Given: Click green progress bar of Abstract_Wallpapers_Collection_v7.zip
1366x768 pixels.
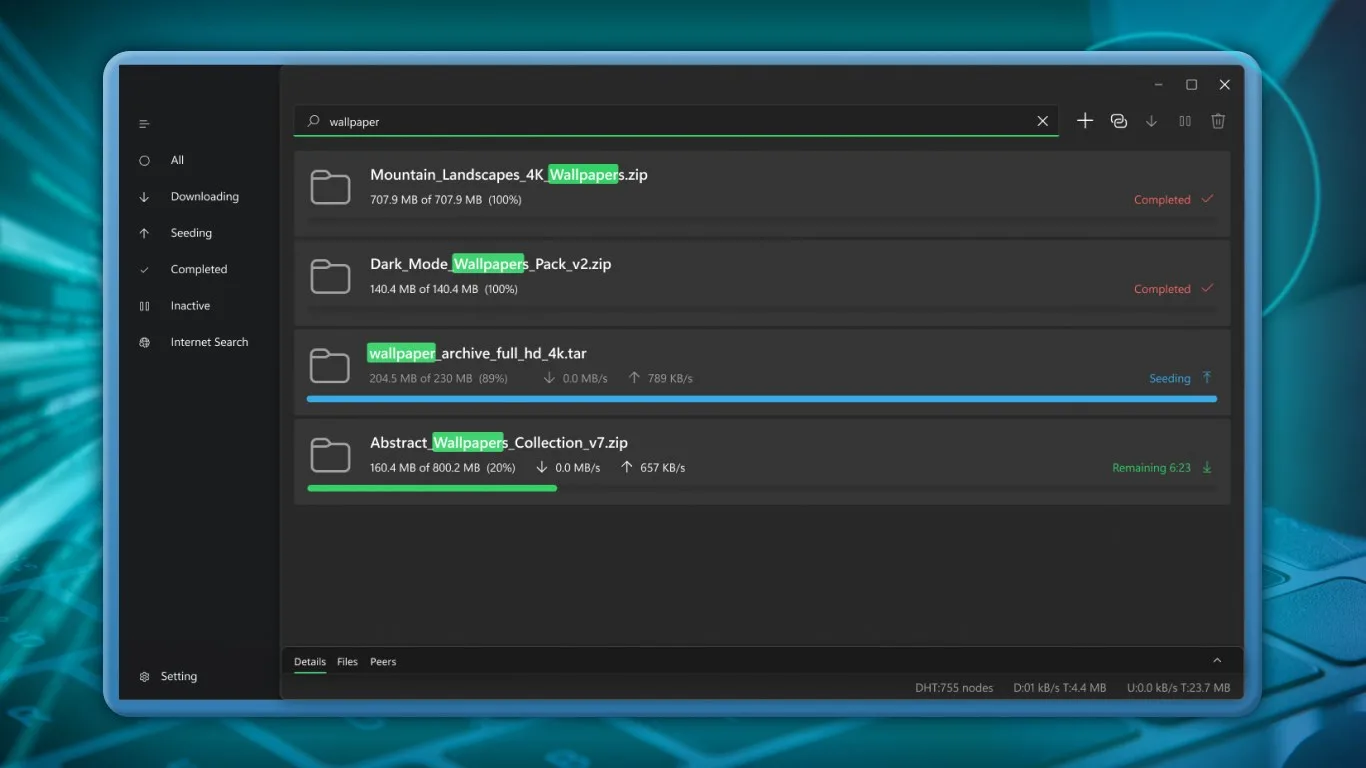Looking at the screenshot, I should tap(432, 488).
